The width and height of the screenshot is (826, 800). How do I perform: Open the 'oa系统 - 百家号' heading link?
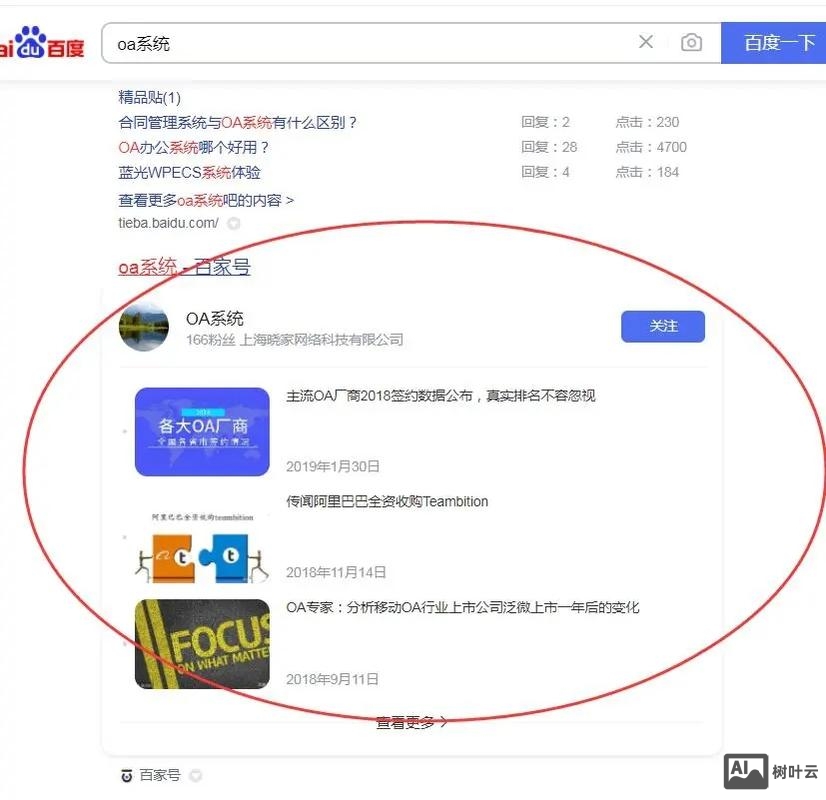tap(184, 267)
